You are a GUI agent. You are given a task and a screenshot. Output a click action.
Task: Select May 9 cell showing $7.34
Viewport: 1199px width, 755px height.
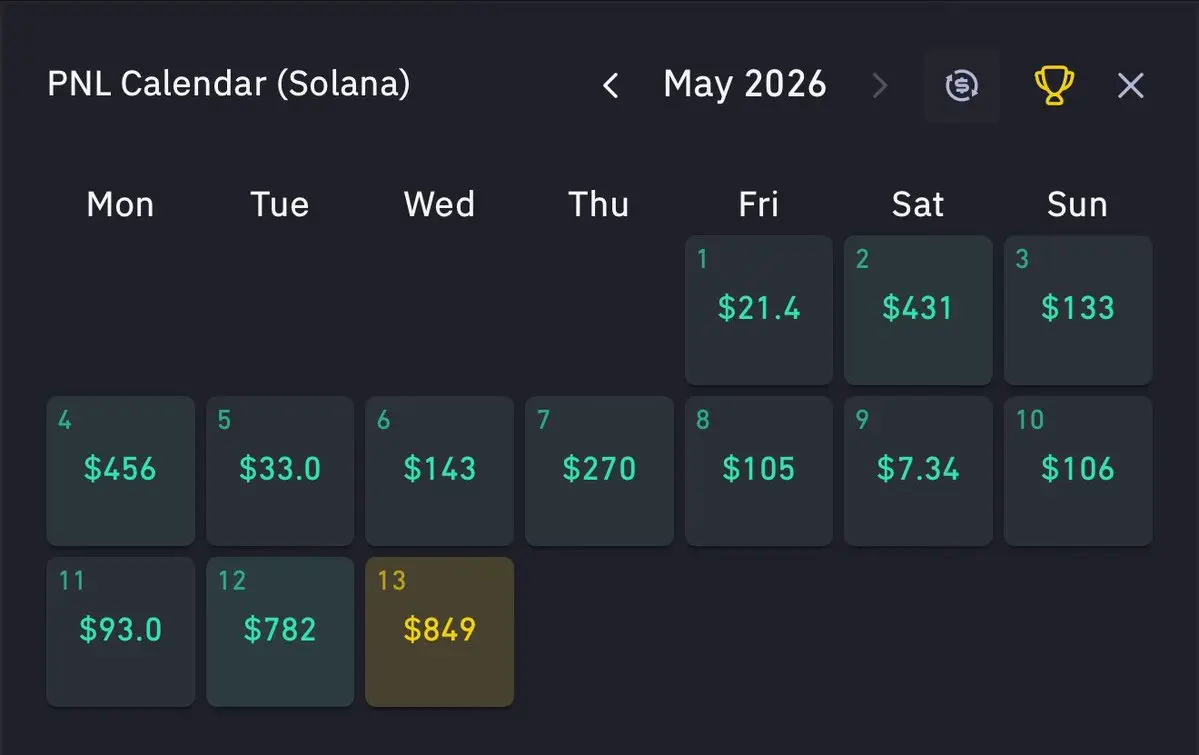tap(918, 470)
